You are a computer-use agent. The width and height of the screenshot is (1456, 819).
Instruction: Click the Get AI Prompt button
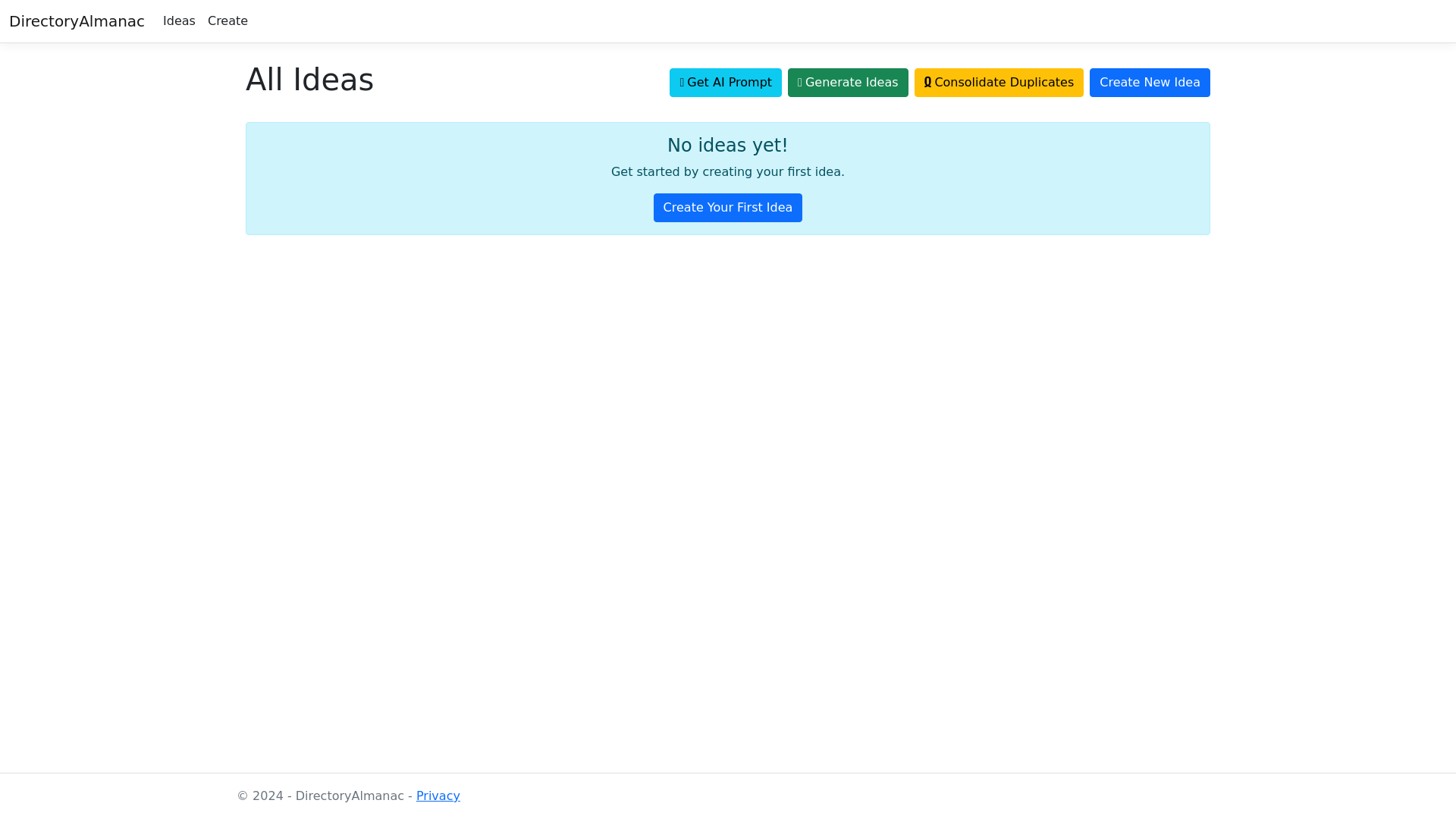pyautogui.click(x=725, y=83)
